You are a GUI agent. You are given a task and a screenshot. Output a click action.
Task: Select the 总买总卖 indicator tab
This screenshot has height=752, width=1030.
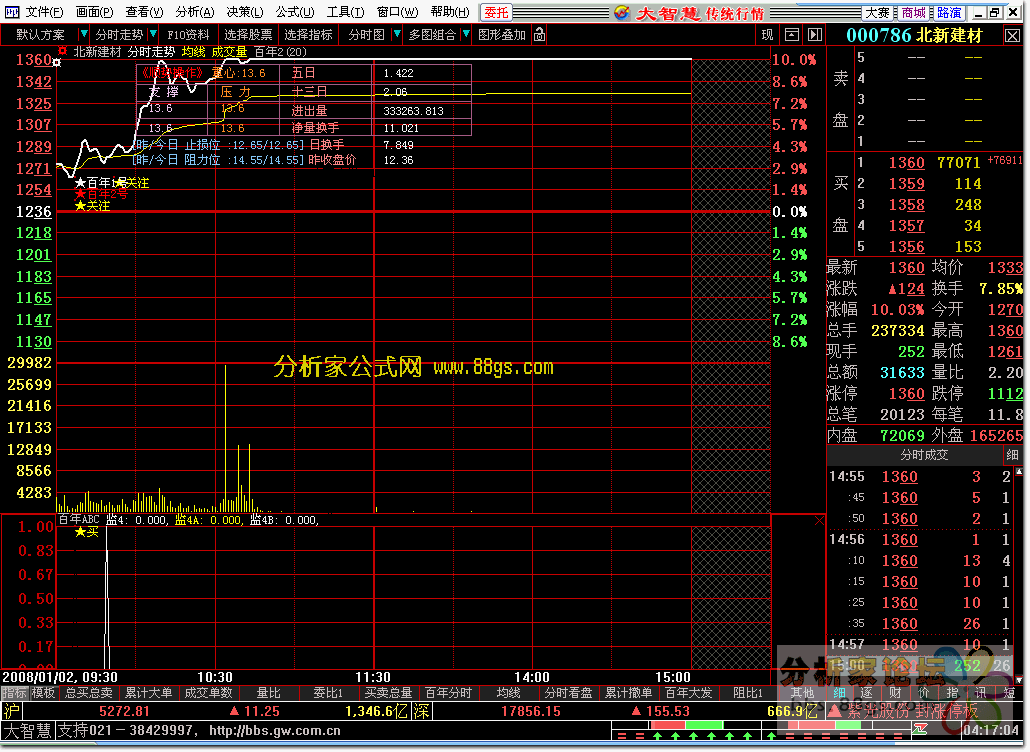point(88,693)
